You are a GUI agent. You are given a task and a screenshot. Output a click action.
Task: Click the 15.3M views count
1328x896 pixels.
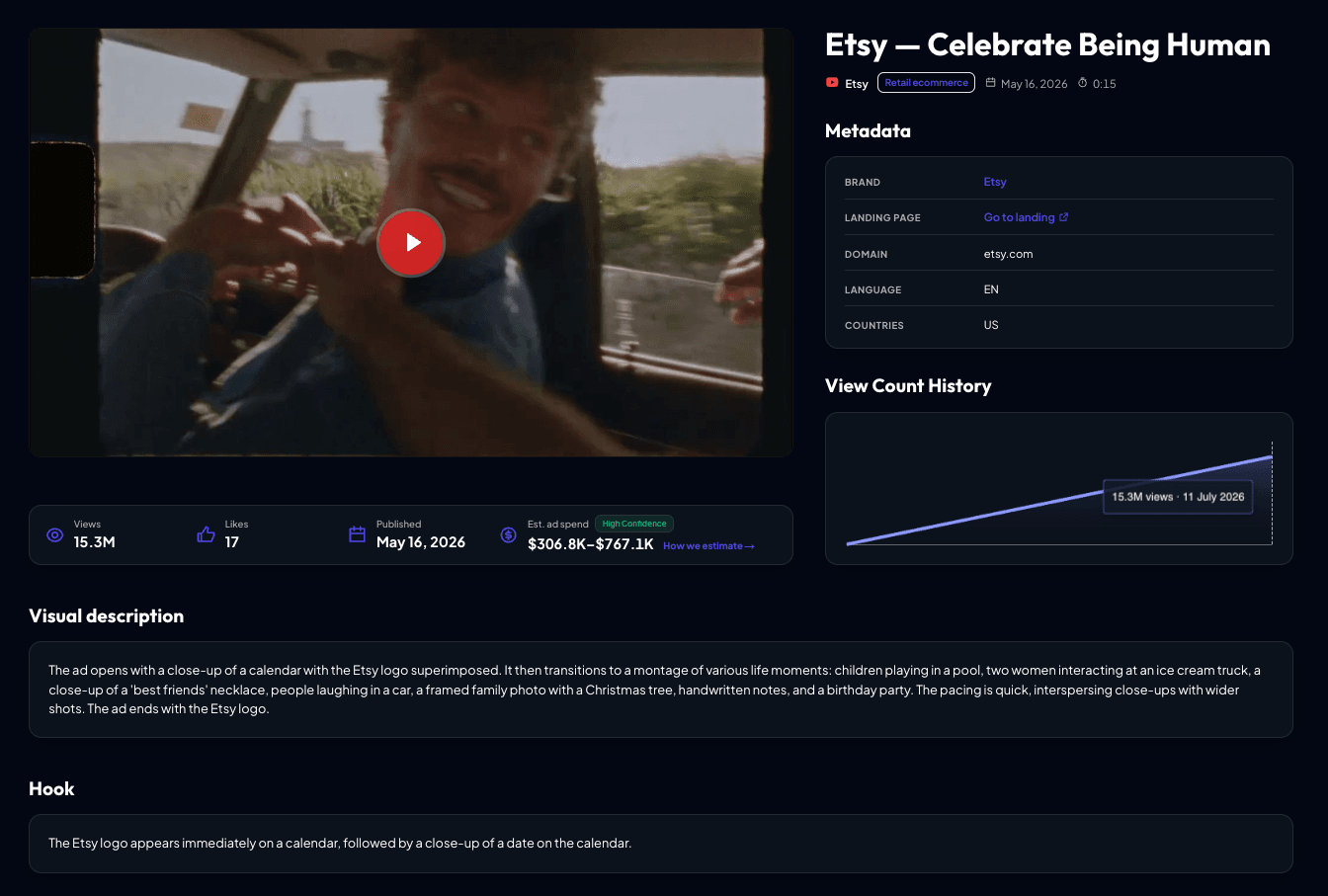click(x=95, y=542)
